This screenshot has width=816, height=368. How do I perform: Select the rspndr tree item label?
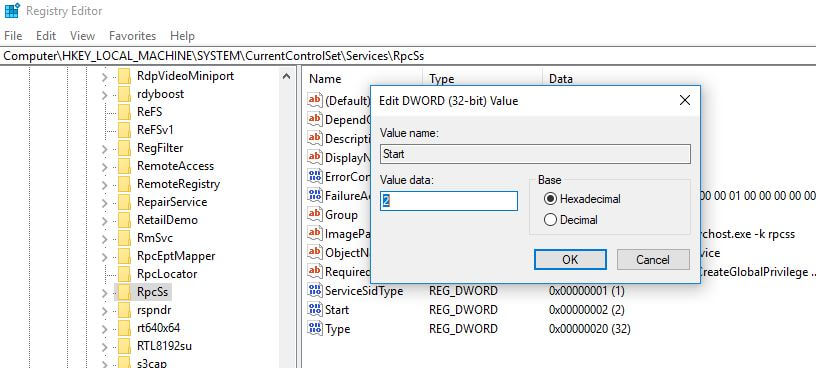pyautogui.click(x=153, y=310)
